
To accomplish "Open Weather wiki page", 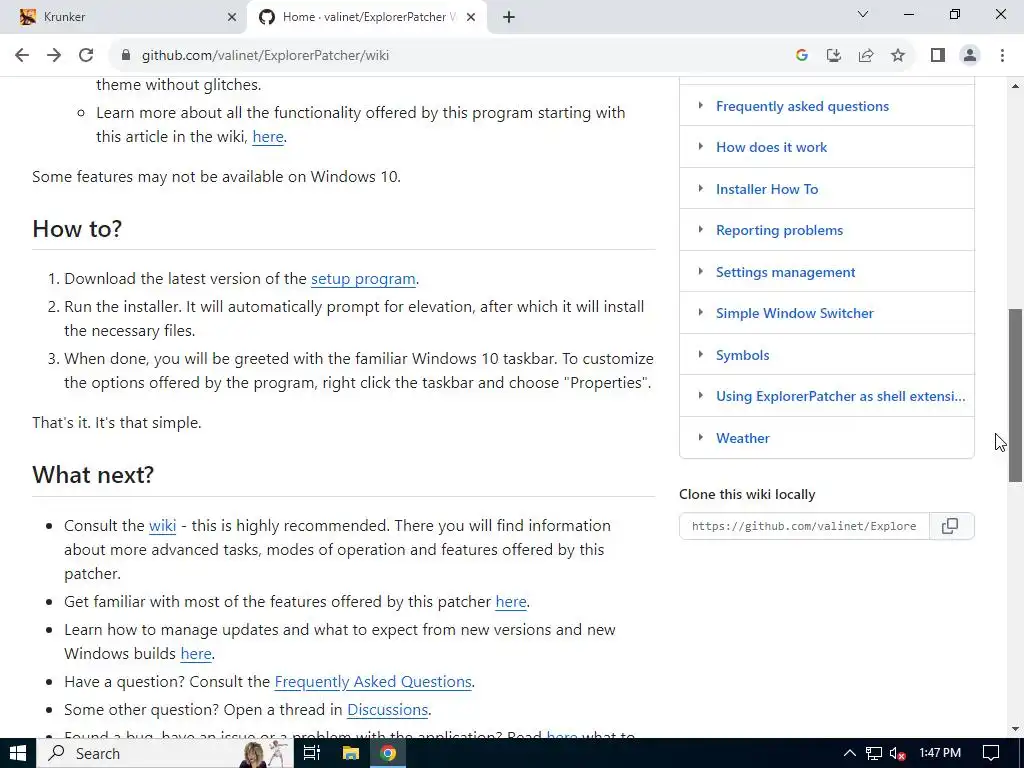I will 743,438.
